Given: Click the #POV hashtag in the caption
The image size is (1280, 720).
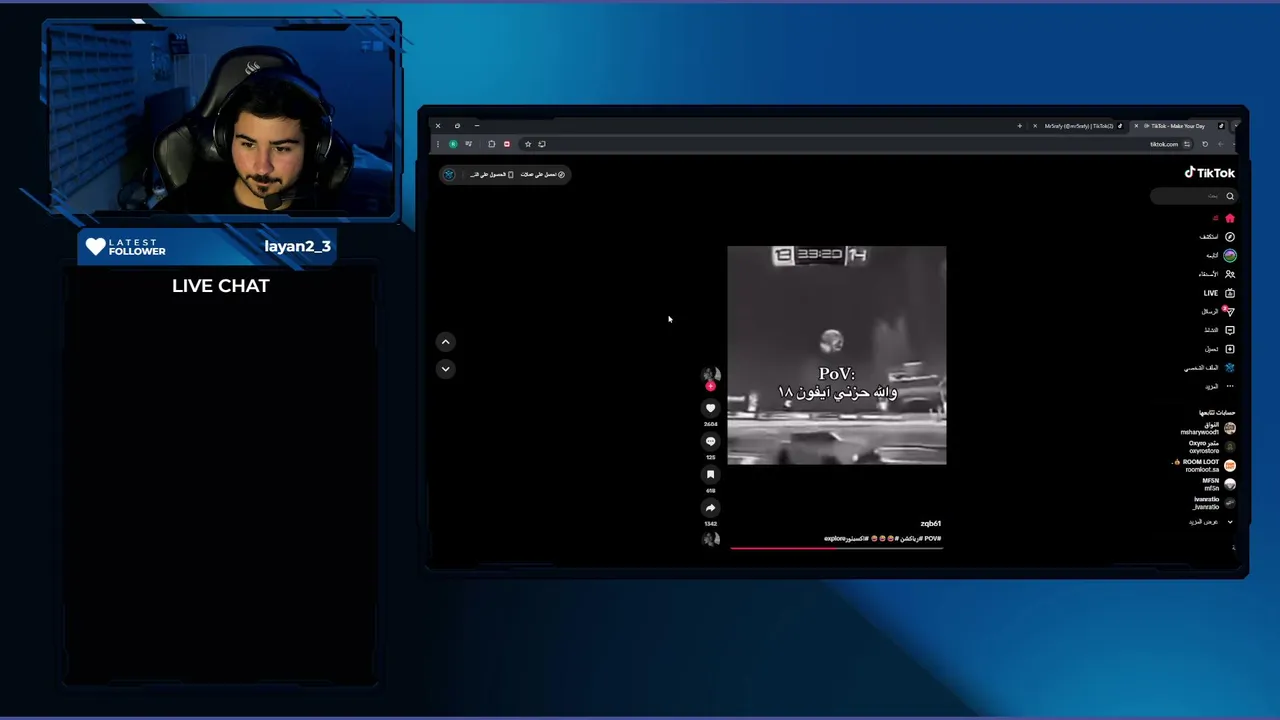Looking at the screenshot, I should pos(932,538).
